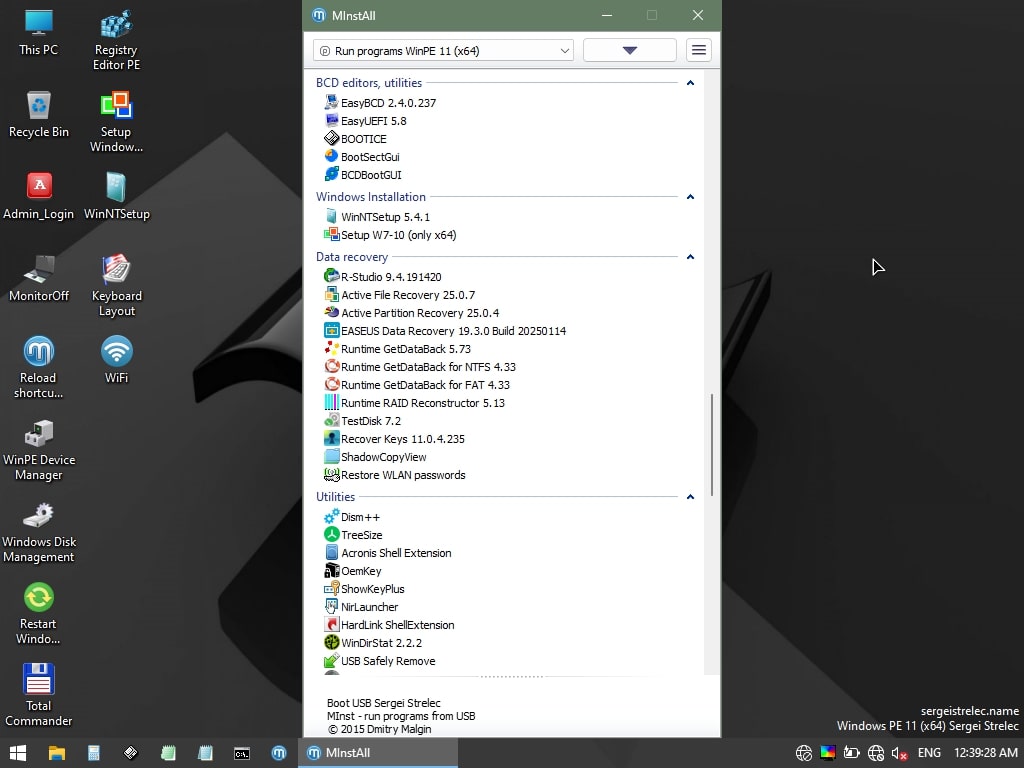
Task: Launch Total Commander desktop icon
Action: [39, 696]
